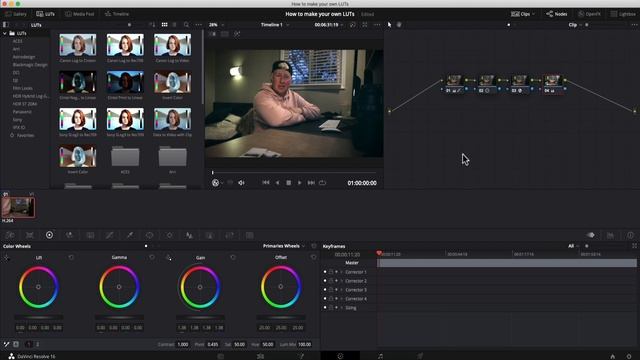Open the Camera Raw palette

[x=10, y=235]
